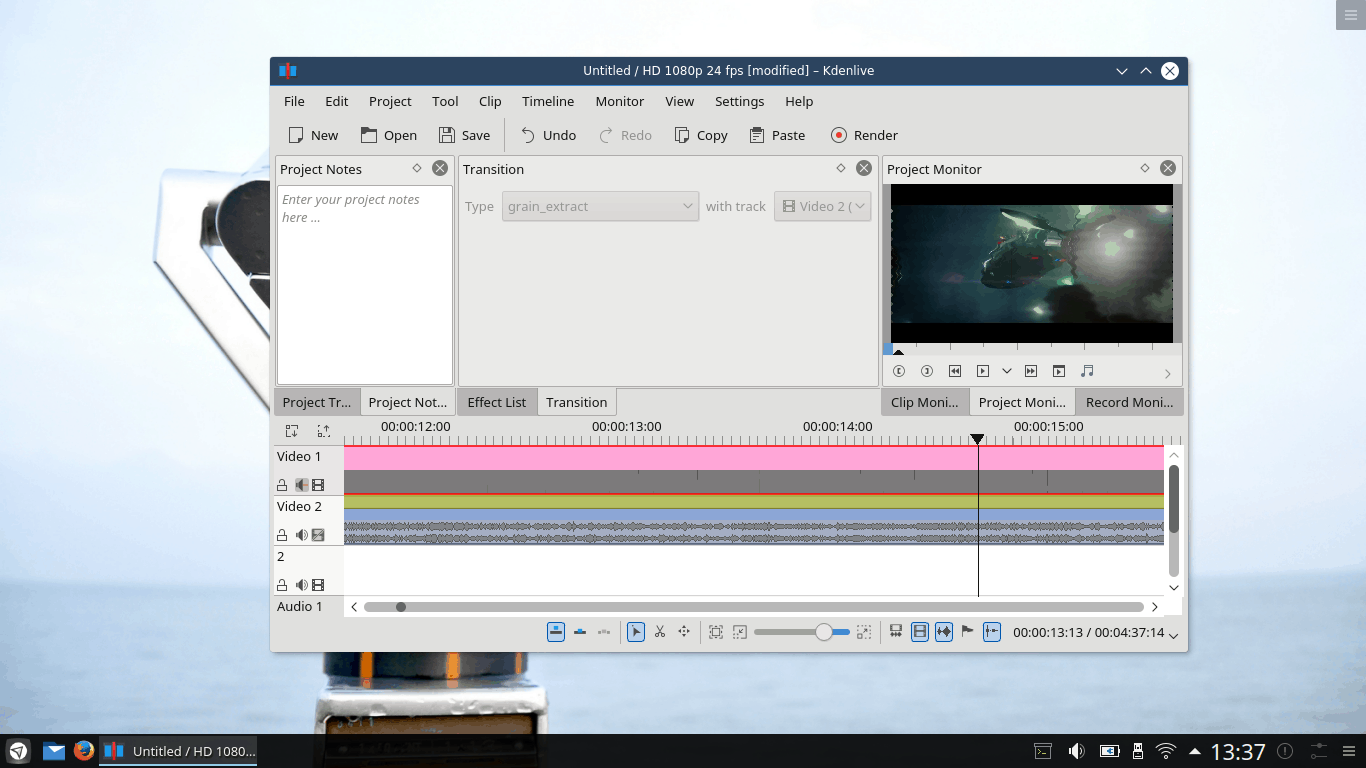Image resolution: width=1366 pixels, height=768 pixels.
Task: Click Undo in the toolbar
Action: coord(548,135)
